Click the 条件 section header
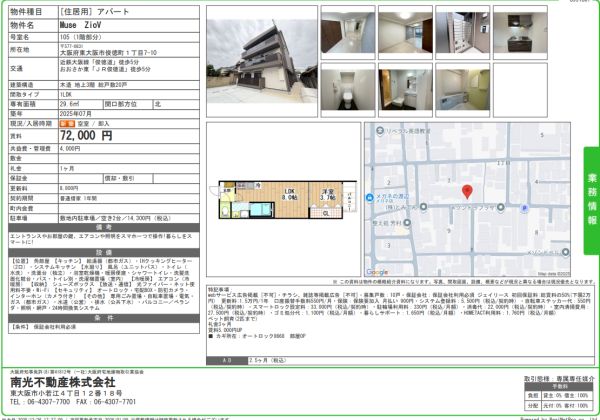The height and width of the screenshot is (420, 600). (104, 319)
